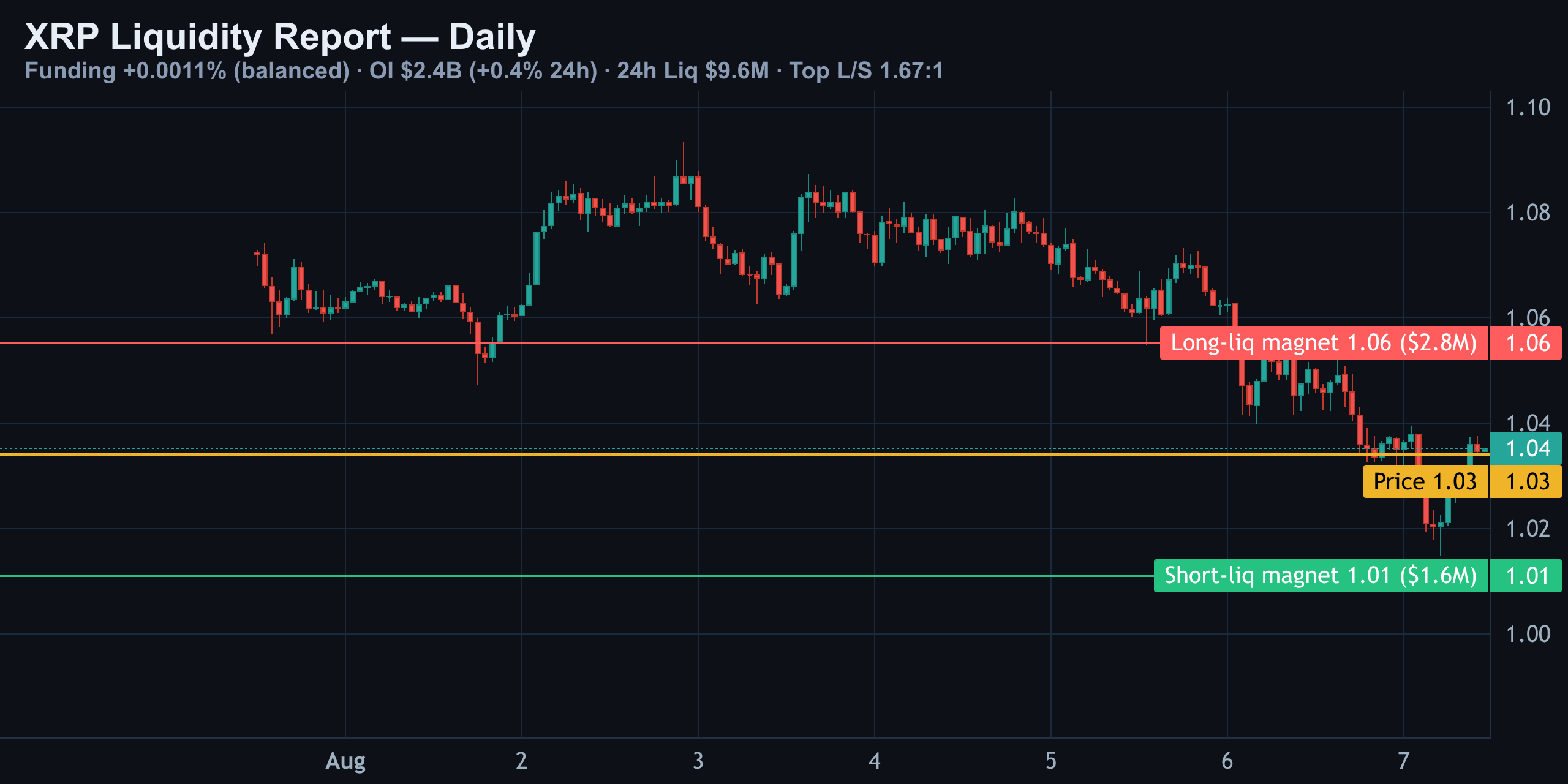Select the yellow 'Price 1.03' label
This screenshot has height=784, width=1568.
(1425, 481)
